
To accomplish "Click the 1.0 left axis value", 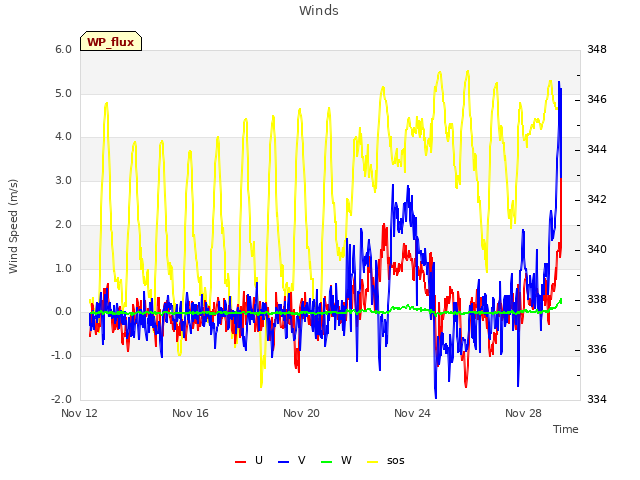I will pos(63,268).
